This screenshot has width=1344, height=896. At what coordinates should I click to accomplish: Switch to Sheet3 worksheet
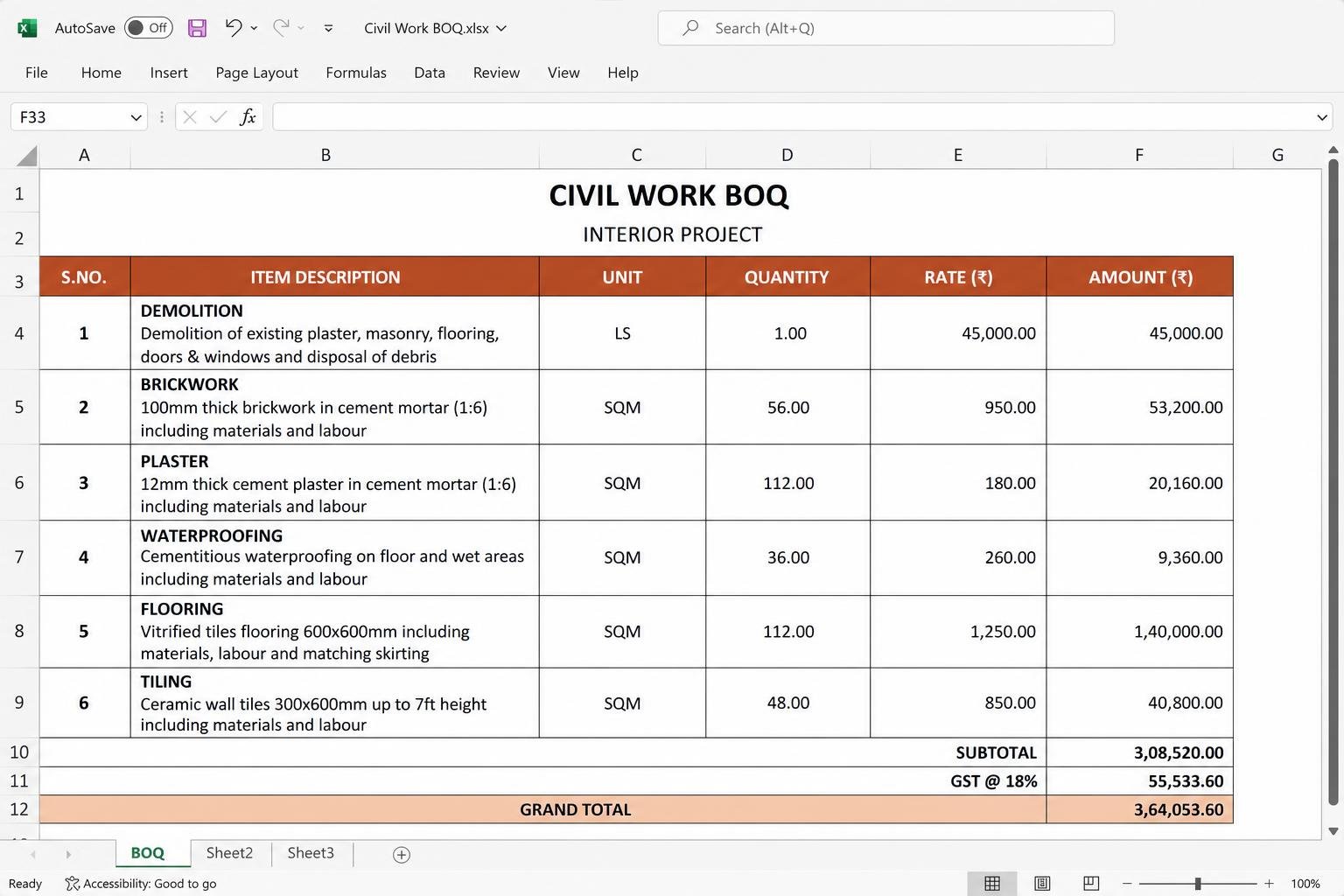pyautogui.click(x=311, y=852)
